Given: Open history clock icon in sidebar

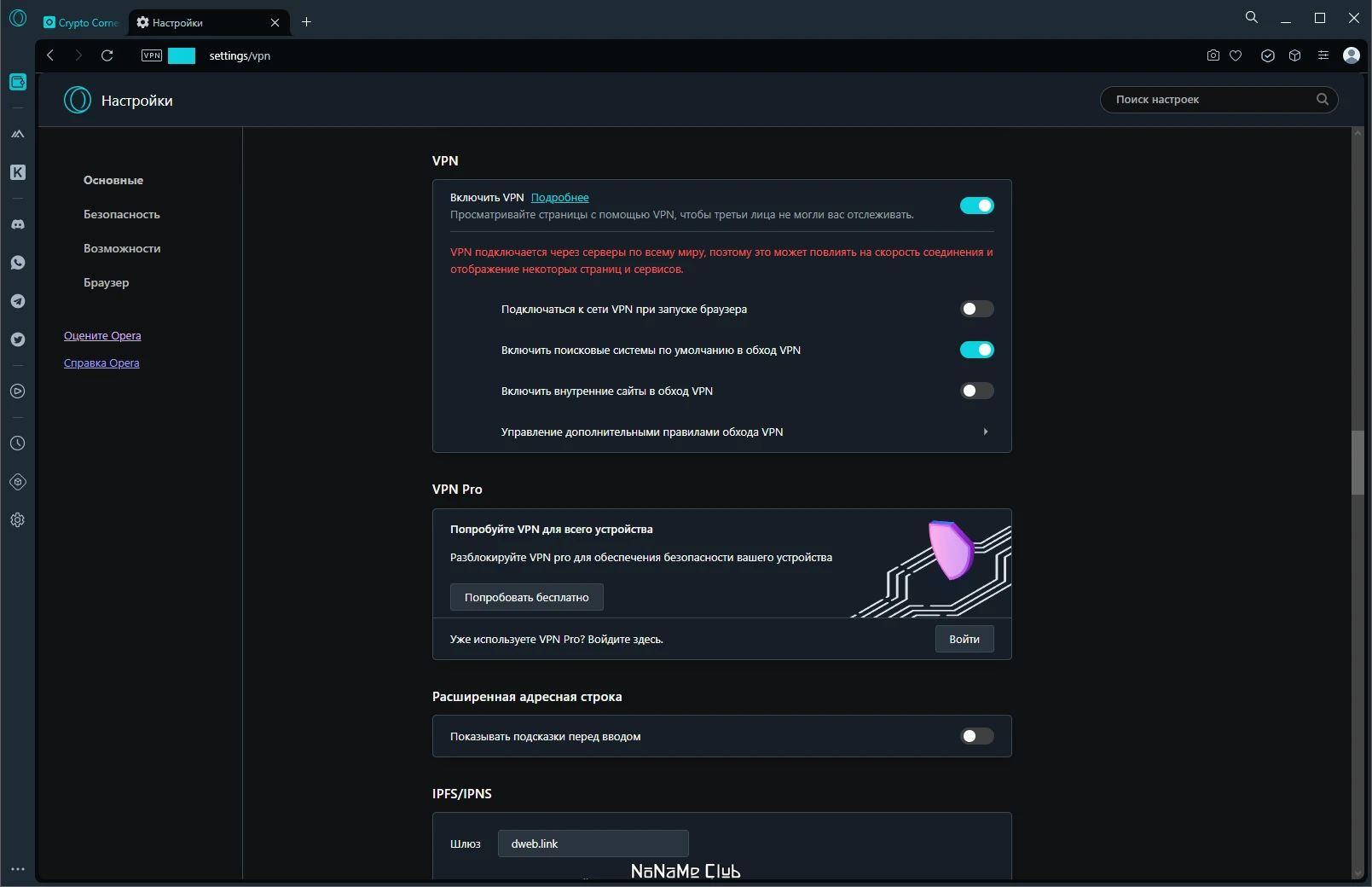Looking at the screenshot, I should pos(17,443).
